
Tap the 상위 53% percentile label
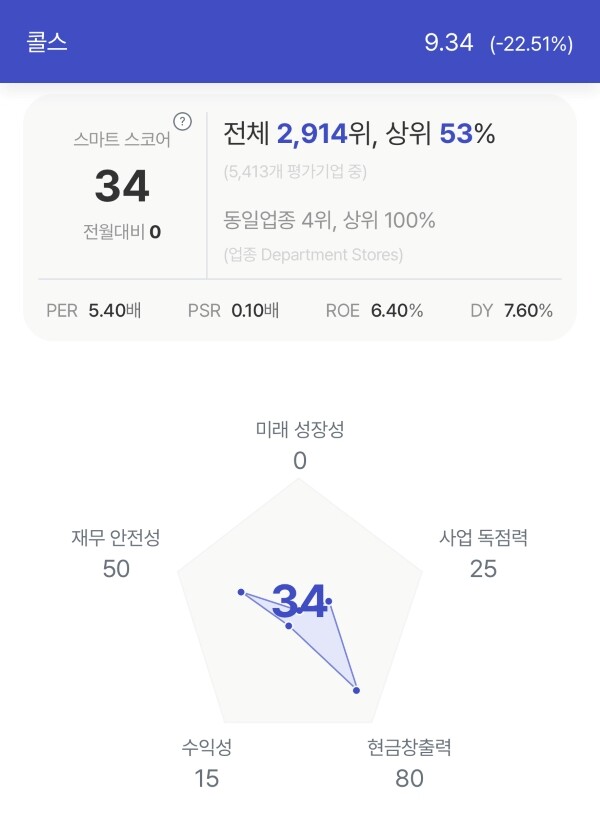(440, 133)
